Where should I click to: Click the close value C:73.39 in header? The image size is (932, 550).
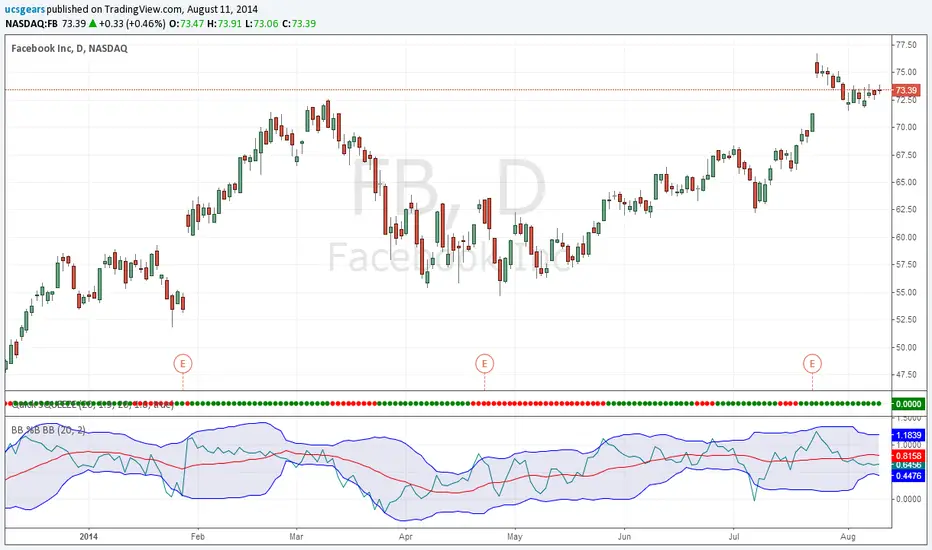[299, 24]
